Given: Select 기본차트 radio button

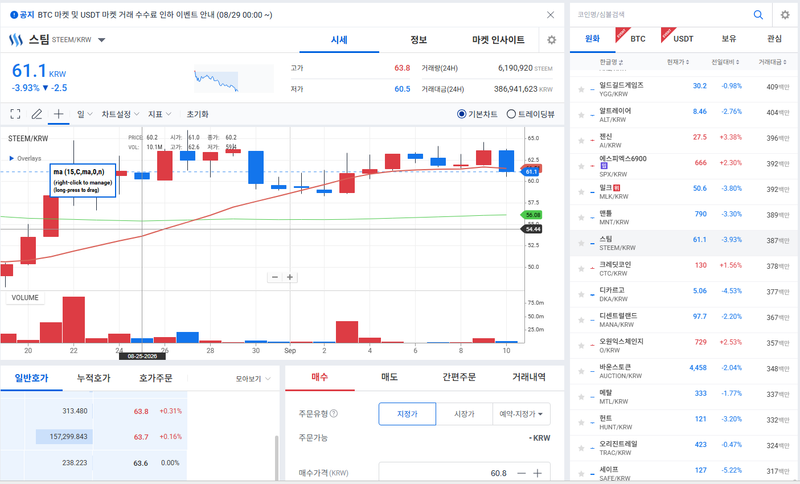Looking at the screenshot, I should [461, 114].
